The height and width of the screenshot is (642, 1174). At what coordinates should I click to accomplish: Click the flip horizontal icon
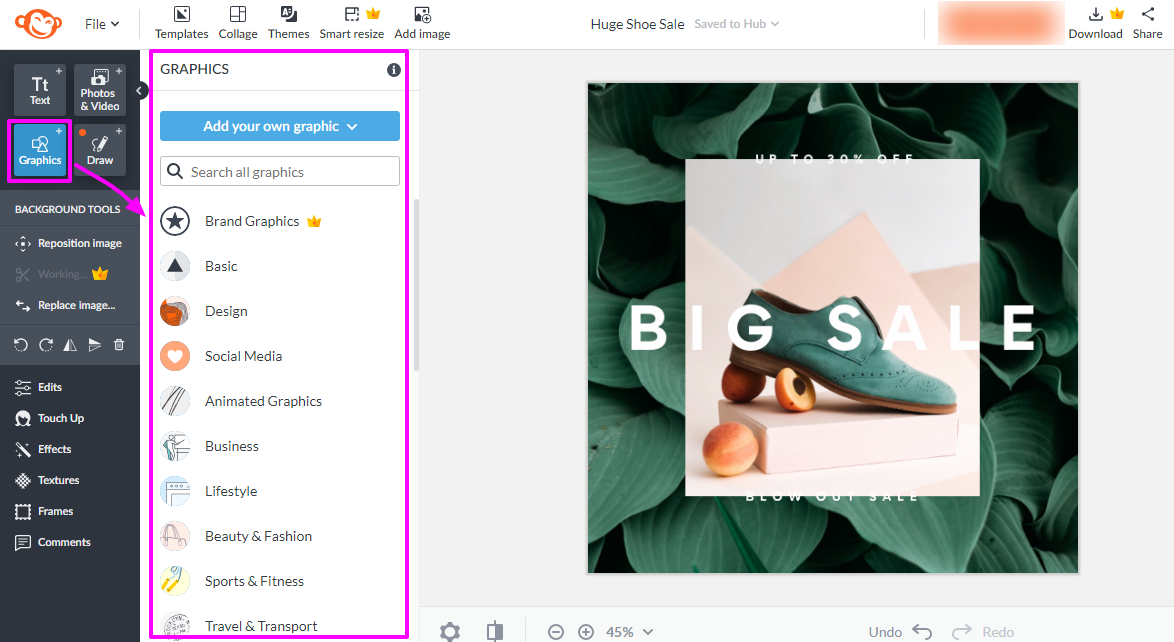tap(70, 345)
